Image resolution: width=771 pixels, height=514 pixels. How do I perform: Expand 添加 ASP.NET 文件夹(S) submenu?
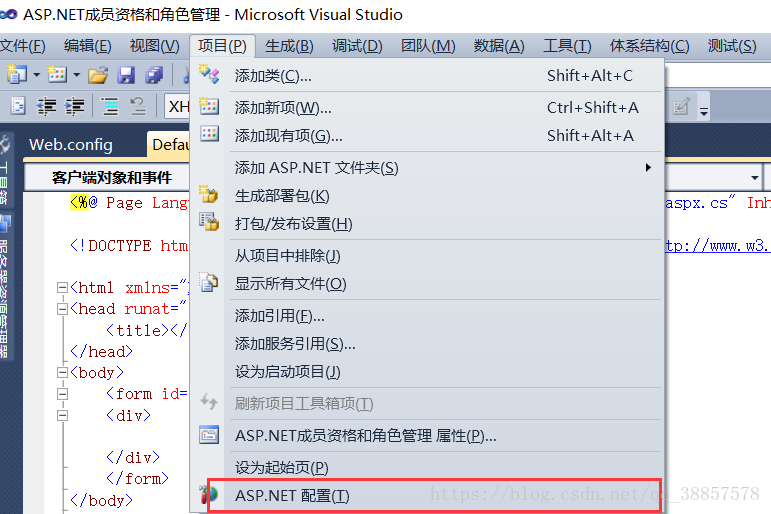tap(427, 168)
